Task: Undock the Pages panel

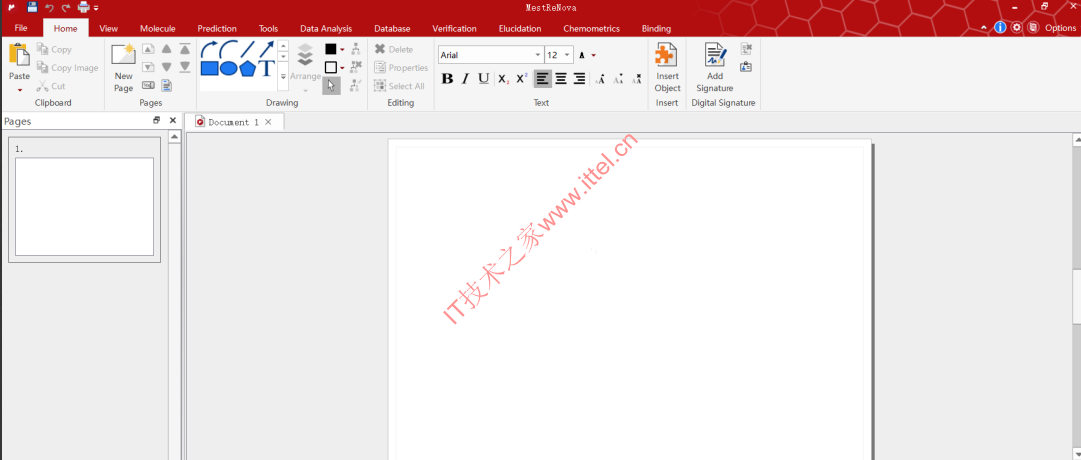Action: pyautogui.click(x=156, y=121)
